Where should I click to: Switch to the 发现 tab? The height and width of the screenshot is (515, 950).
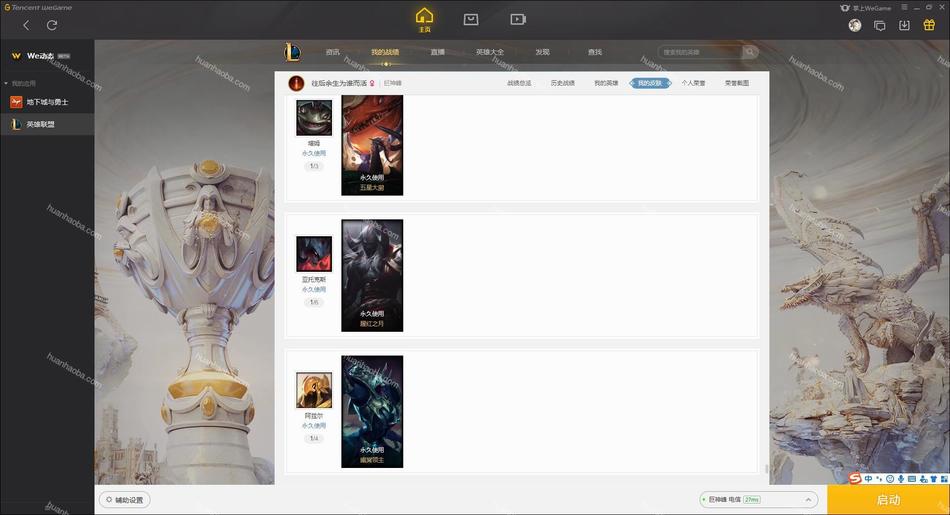[542, 52]
